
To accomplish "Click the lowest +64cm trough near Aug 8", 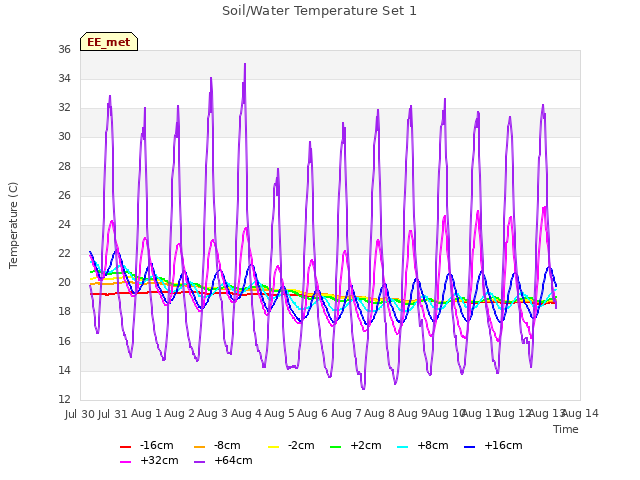I will (x=363, y=389).
